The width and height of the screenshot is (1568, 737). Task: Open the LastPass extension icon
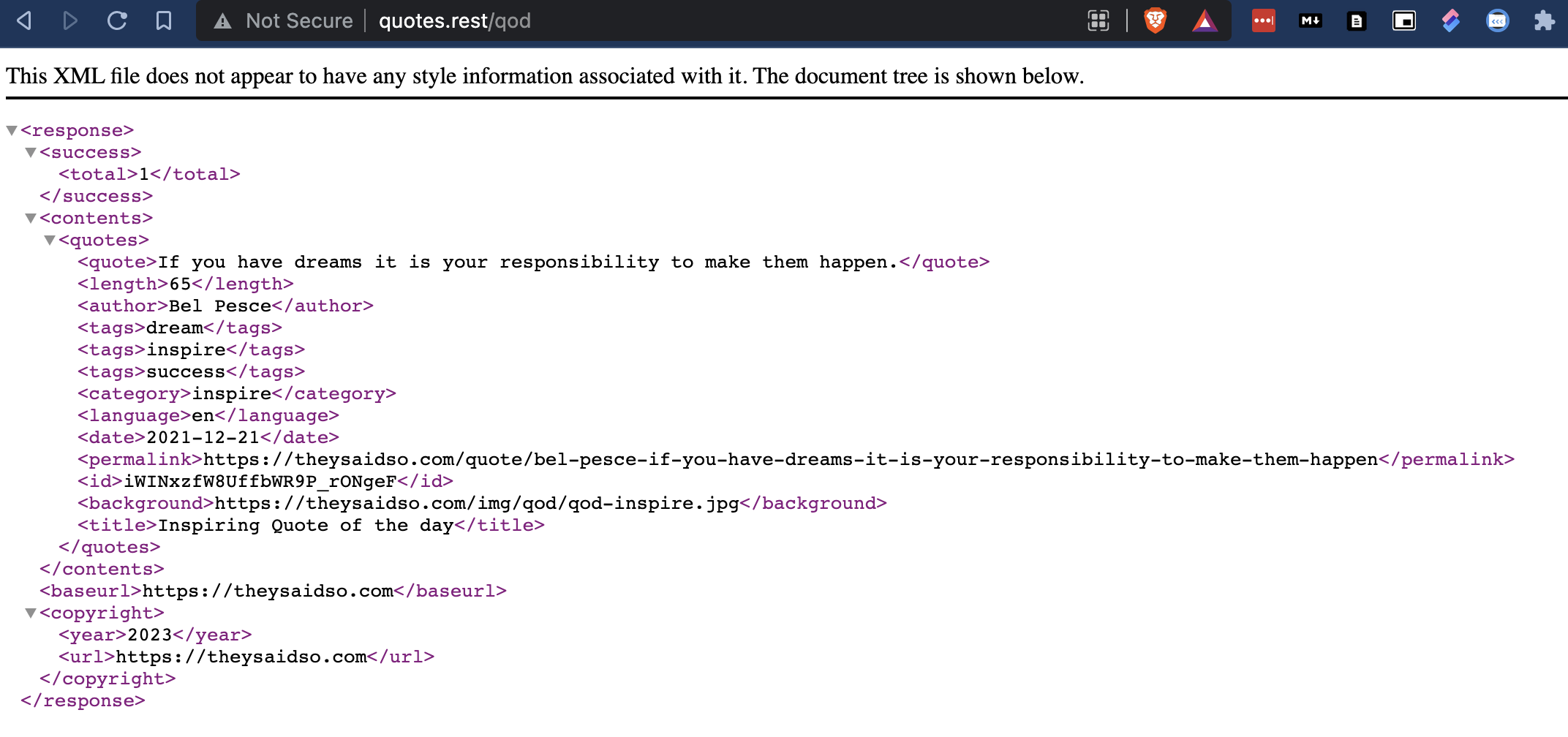point(1263,20)
